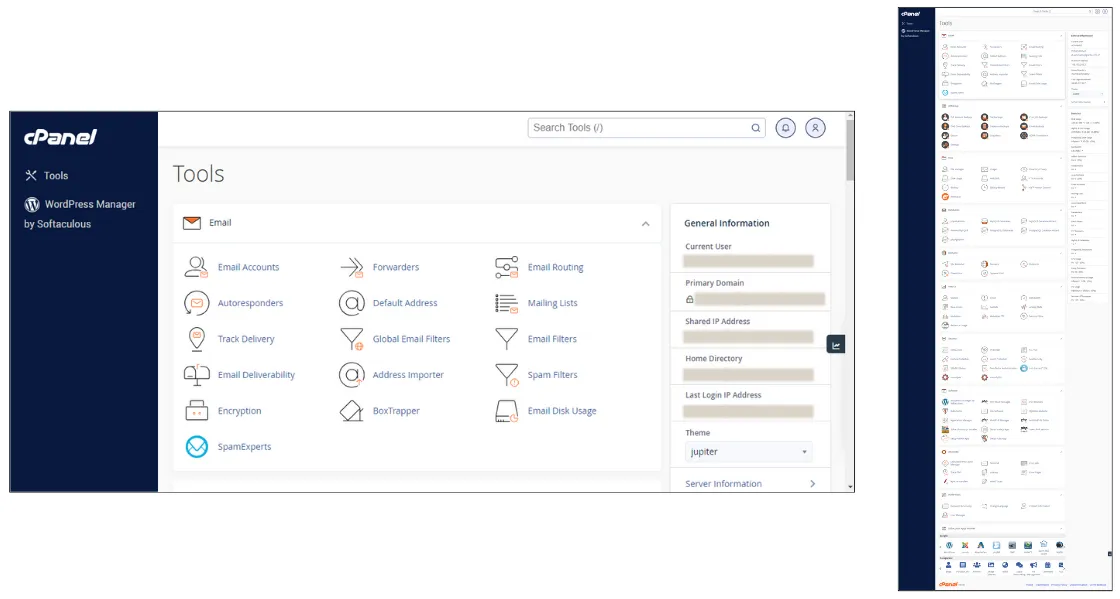Open the Email Routing icon

pos(507,267)
